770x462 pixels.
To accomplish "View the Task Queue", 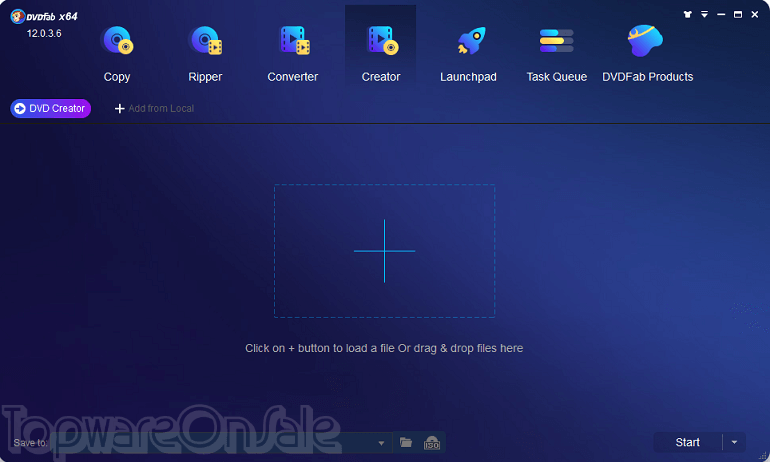I will [x=556, y=54].
